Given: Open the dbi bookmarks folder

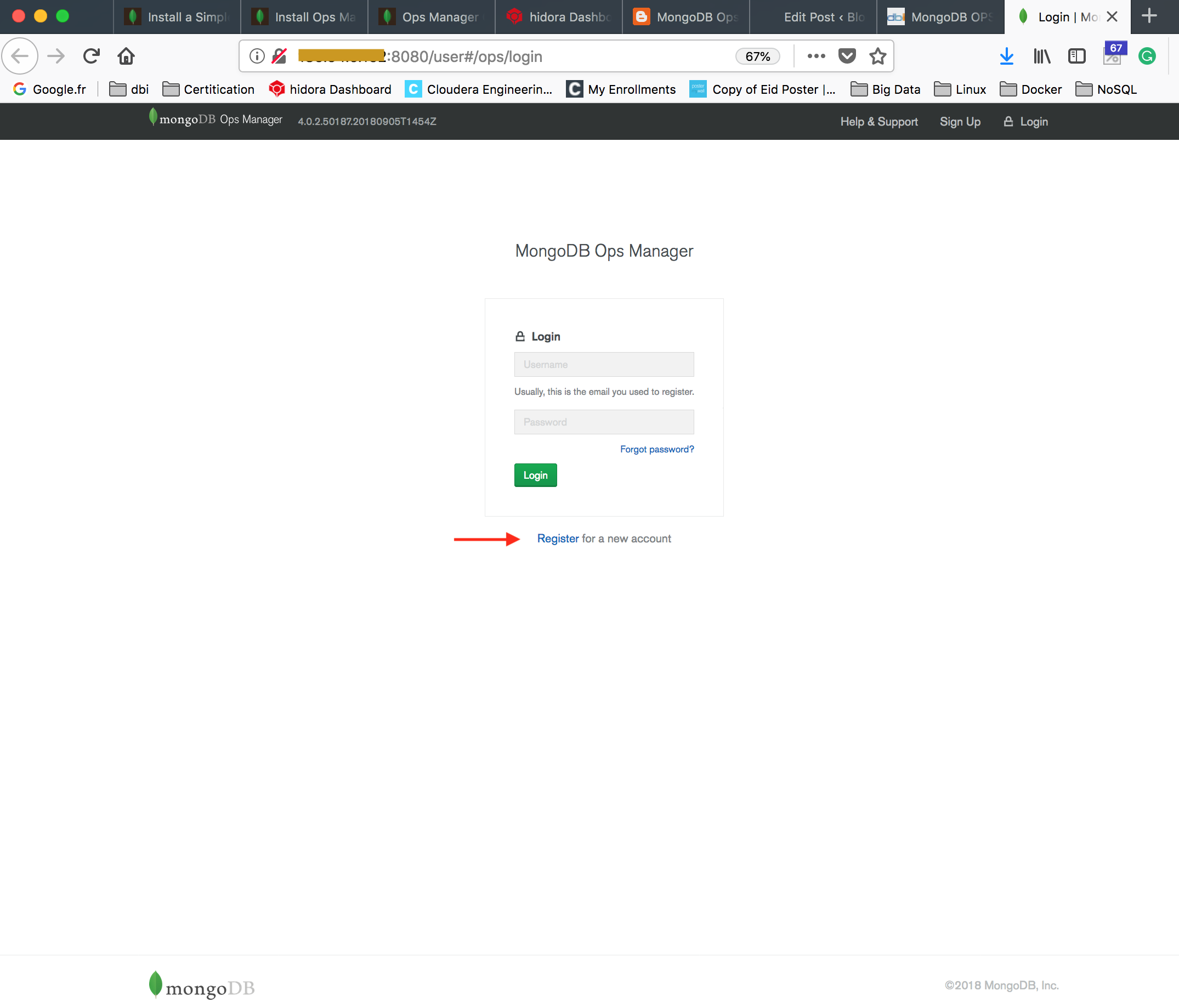Looking at the screenshot, I should point(129,89).
